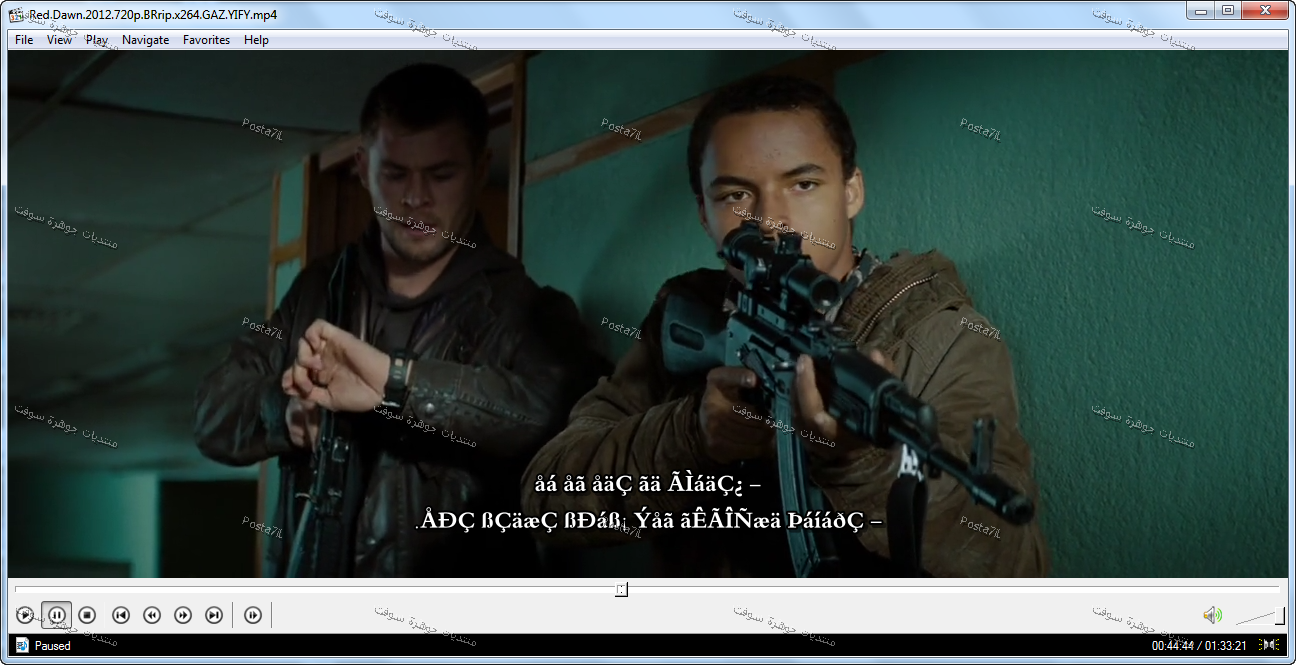The height and width of the screenshot is (665, 1296).
Task: Click the 'Paused' status text
Action: [53, 646]
